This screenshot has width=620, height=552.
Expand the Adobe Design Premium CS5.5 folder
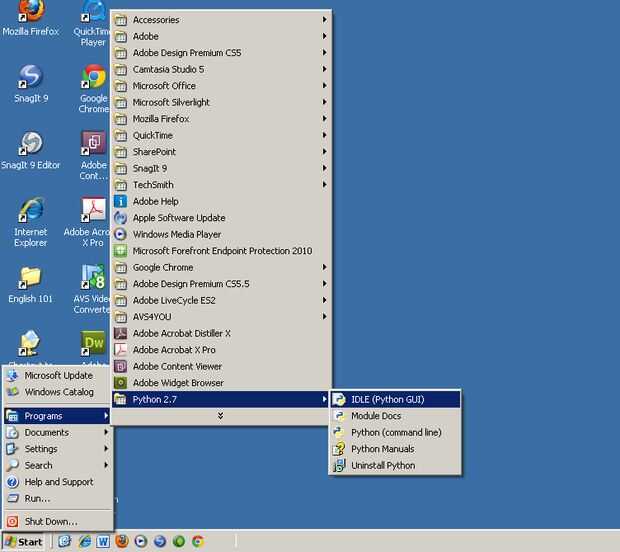point(221,284)
